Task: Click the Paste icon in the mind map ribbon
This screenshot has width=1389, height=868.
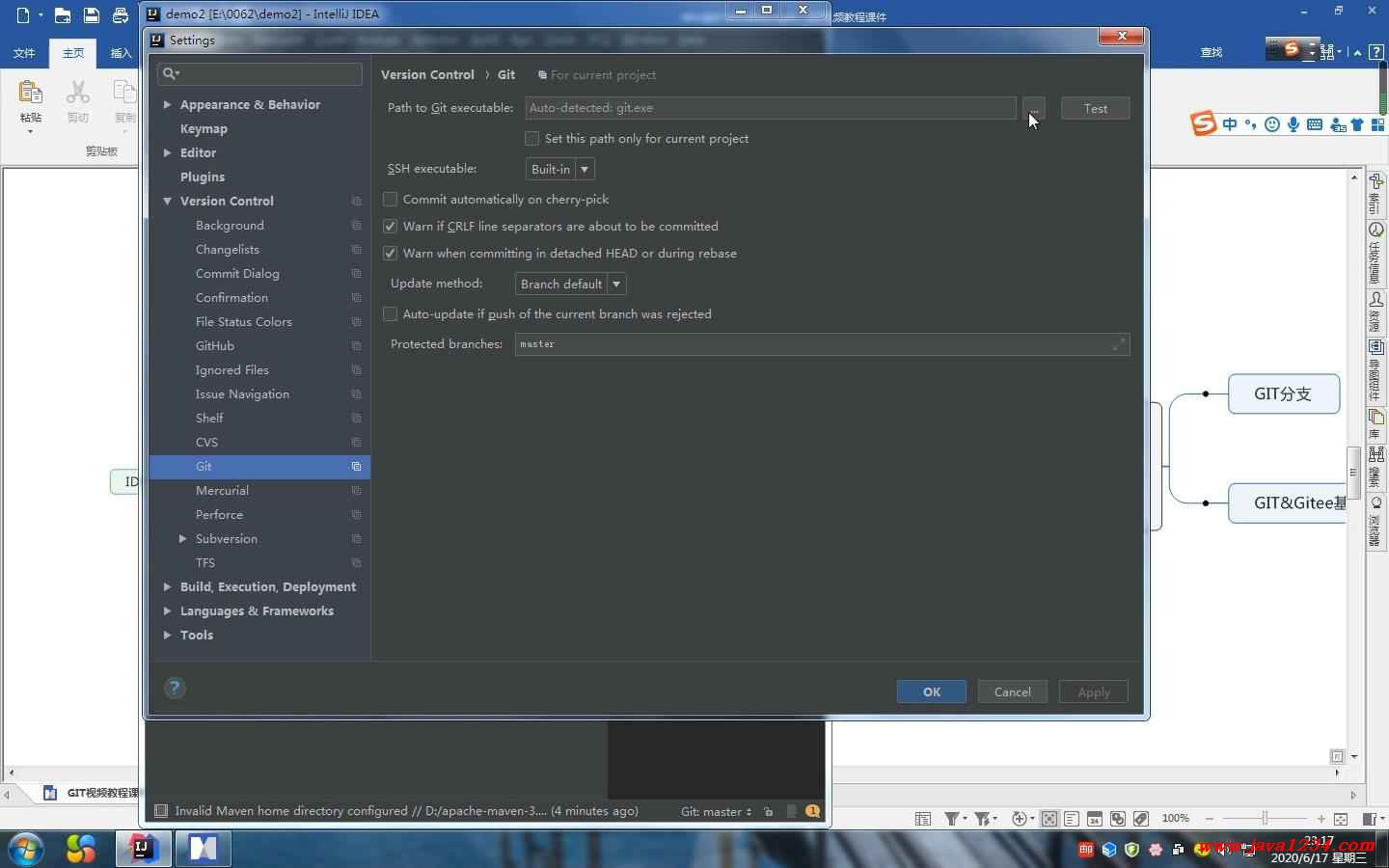Action: (x=30, y=93)
